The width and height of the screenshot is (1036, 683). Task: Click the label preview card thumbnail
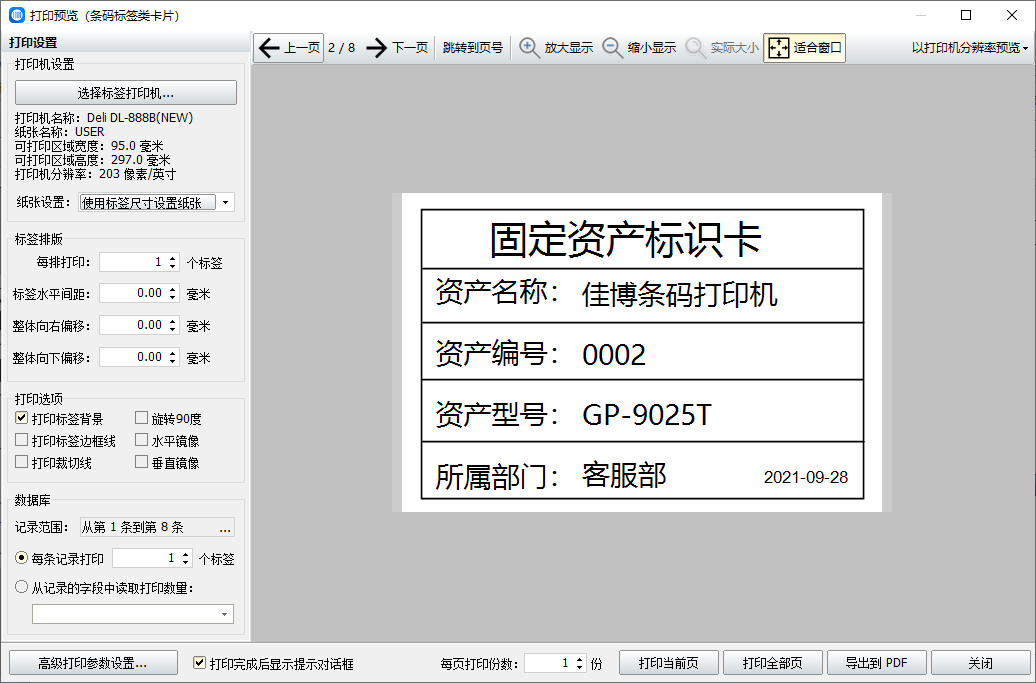[642, 353]
